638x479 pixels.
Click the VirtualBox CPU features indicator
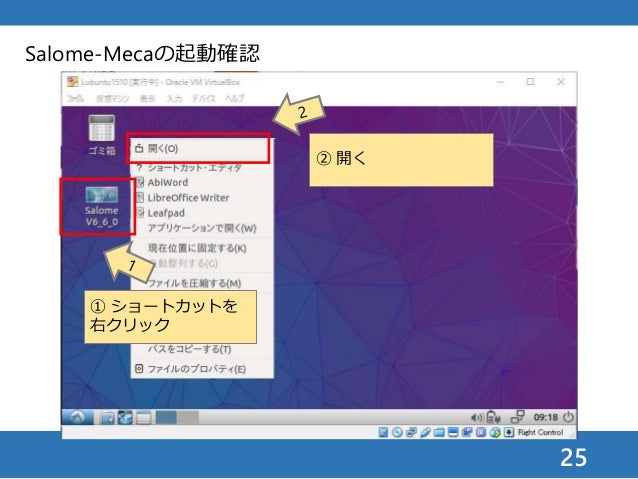(481, 432)
